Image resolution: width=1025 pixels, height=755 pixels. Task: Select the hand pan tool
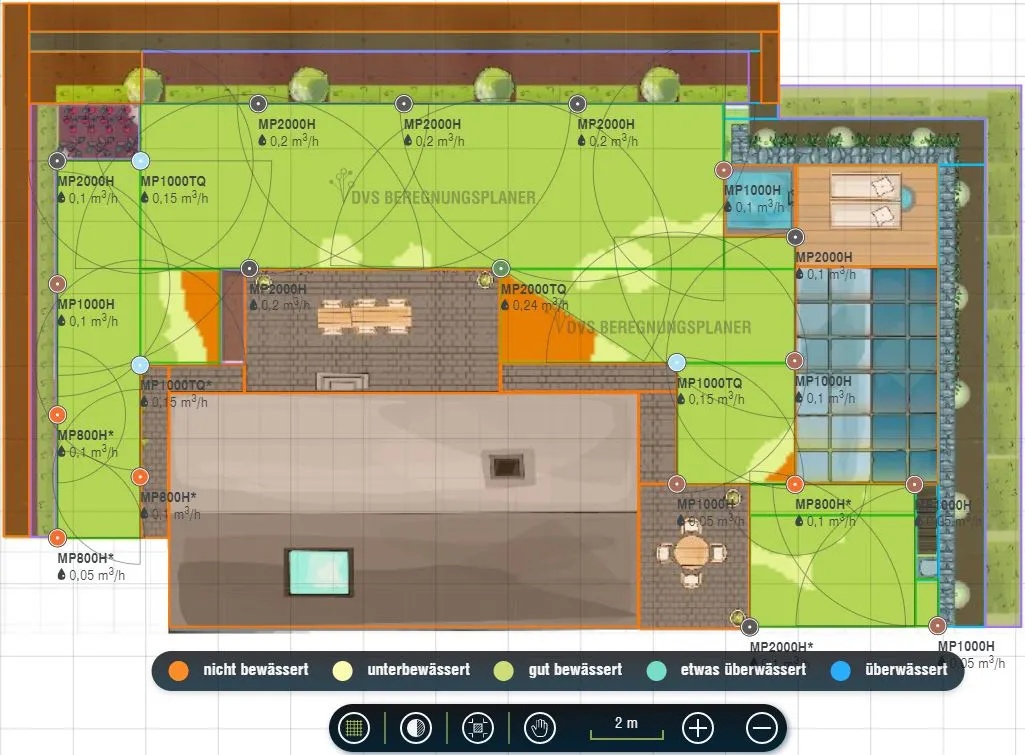(x=539, y=728)
